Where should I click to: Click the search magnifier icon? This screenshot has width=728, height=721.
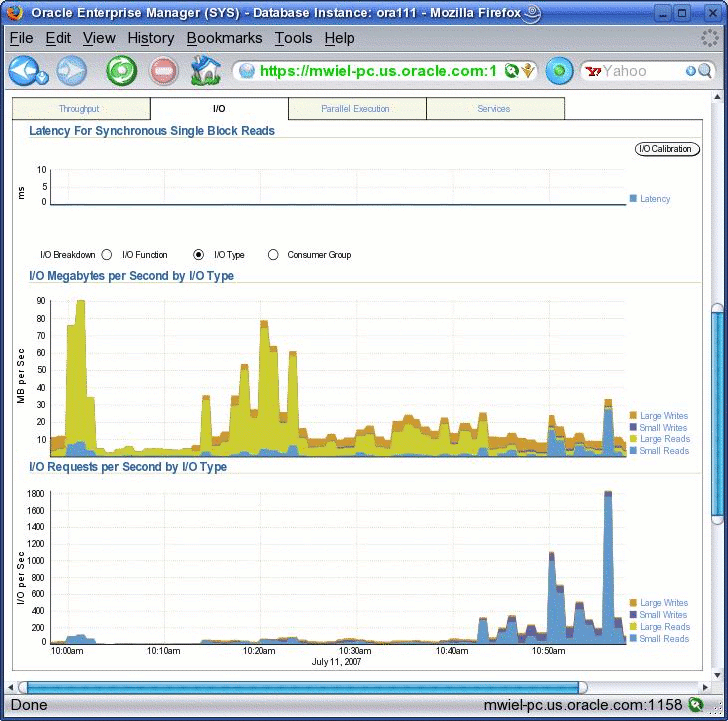point(705,71)
